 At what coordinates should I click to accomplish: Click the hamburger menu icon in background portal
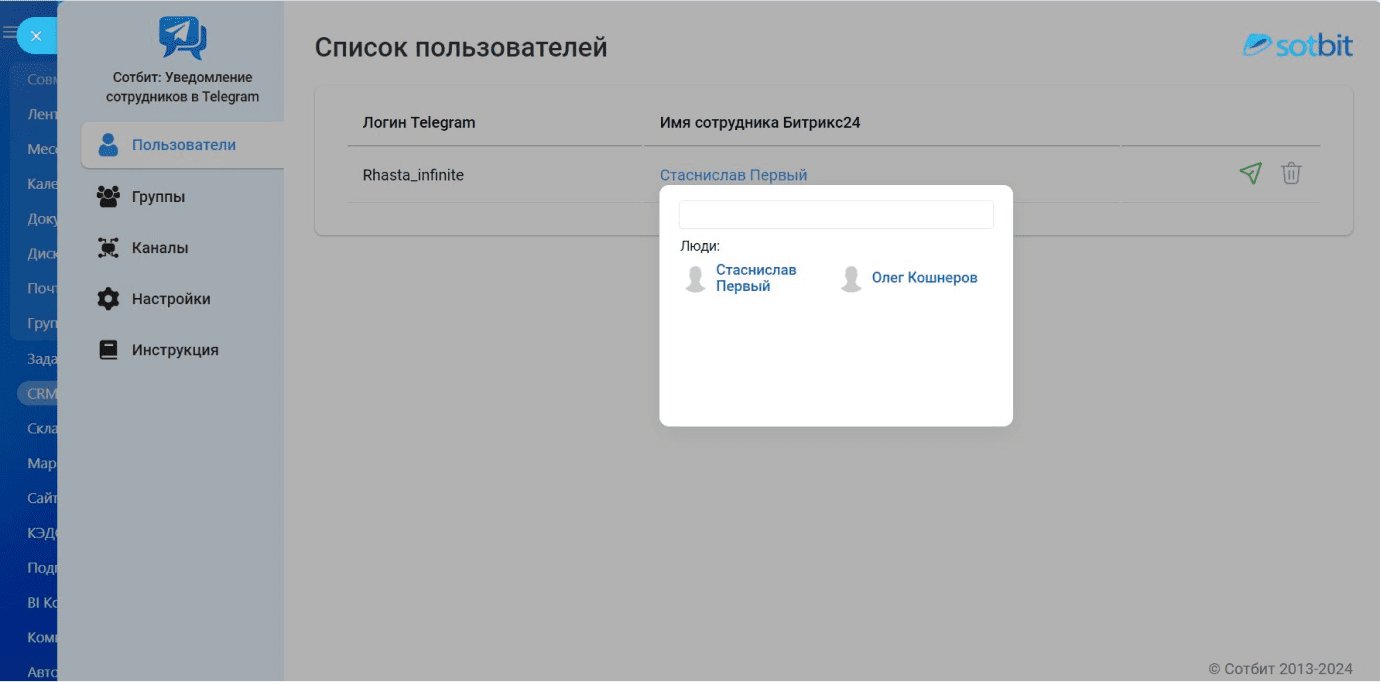pyautogui.click(x=9, y=32)
